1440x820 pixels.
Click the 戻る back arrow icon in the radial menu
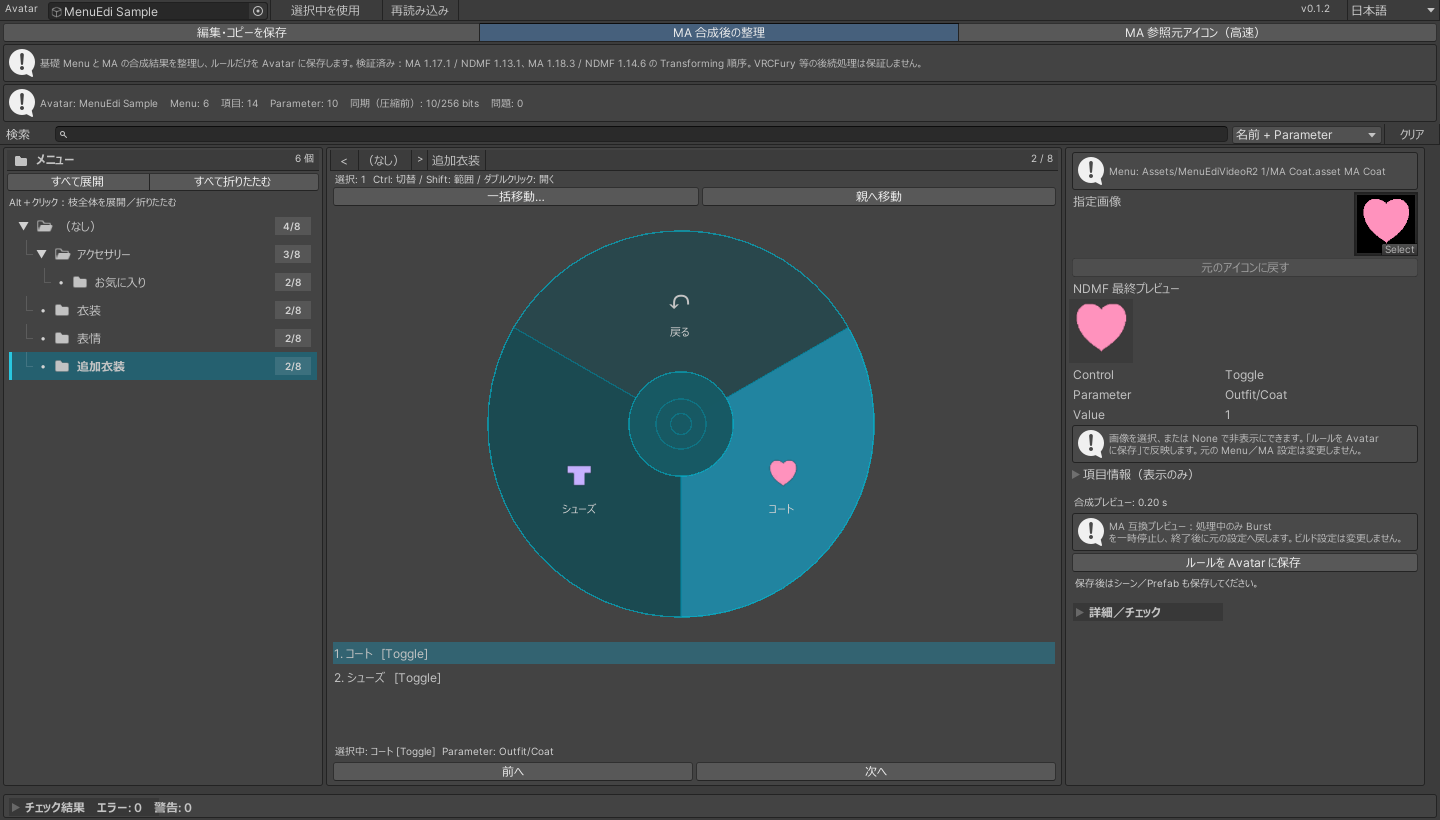[x=680, y=302]
